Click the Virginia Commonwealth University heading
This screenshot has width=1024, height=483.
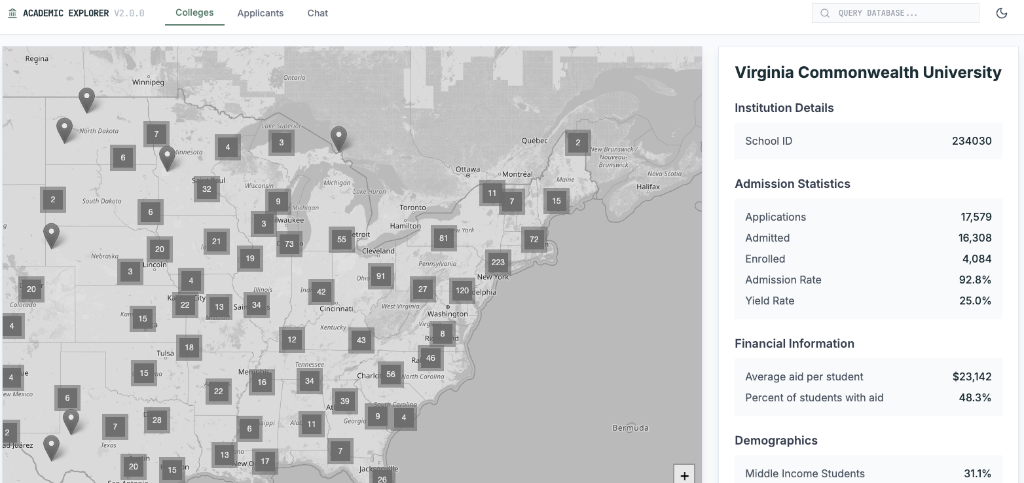(x=868, y=72)
